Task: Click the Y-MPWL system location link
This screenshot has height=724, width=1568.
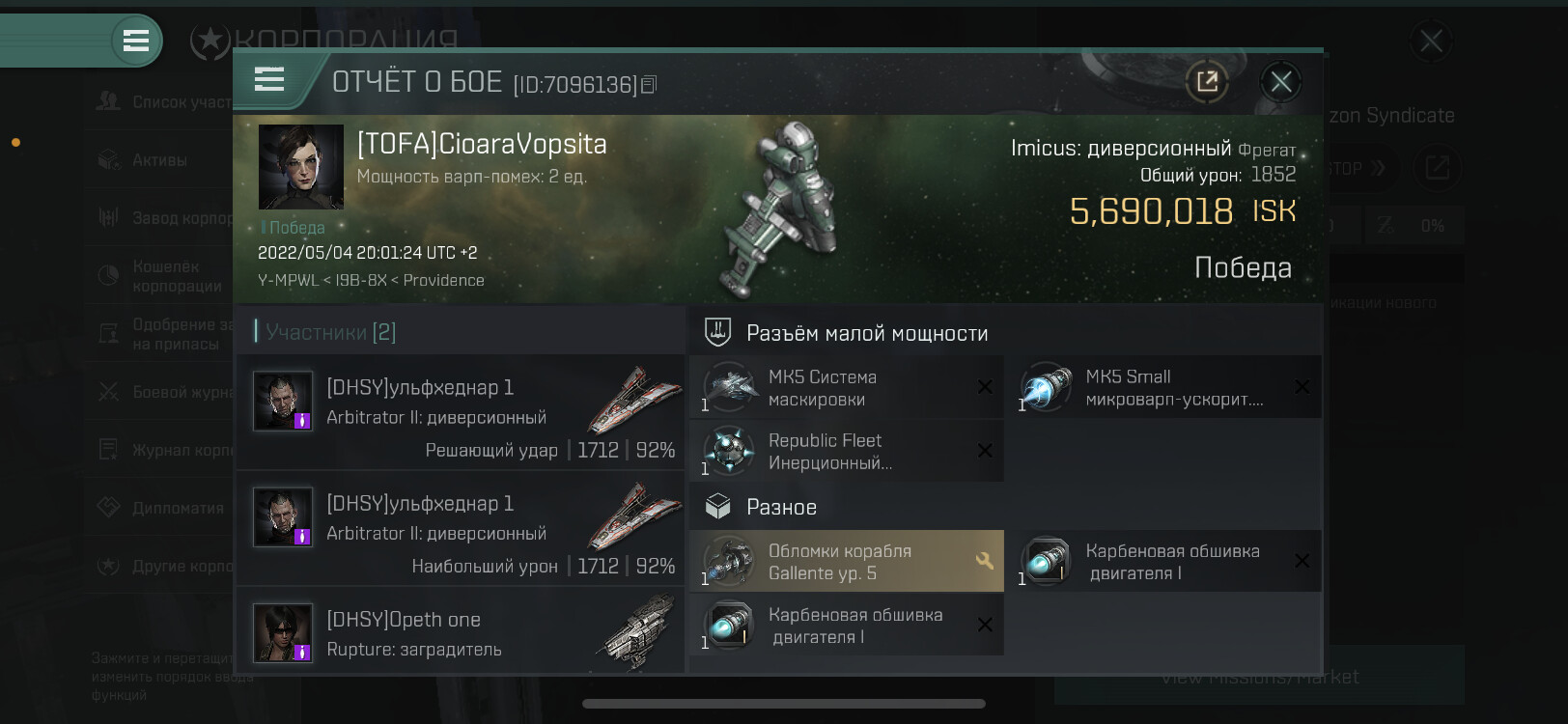Action: [287, 280]
